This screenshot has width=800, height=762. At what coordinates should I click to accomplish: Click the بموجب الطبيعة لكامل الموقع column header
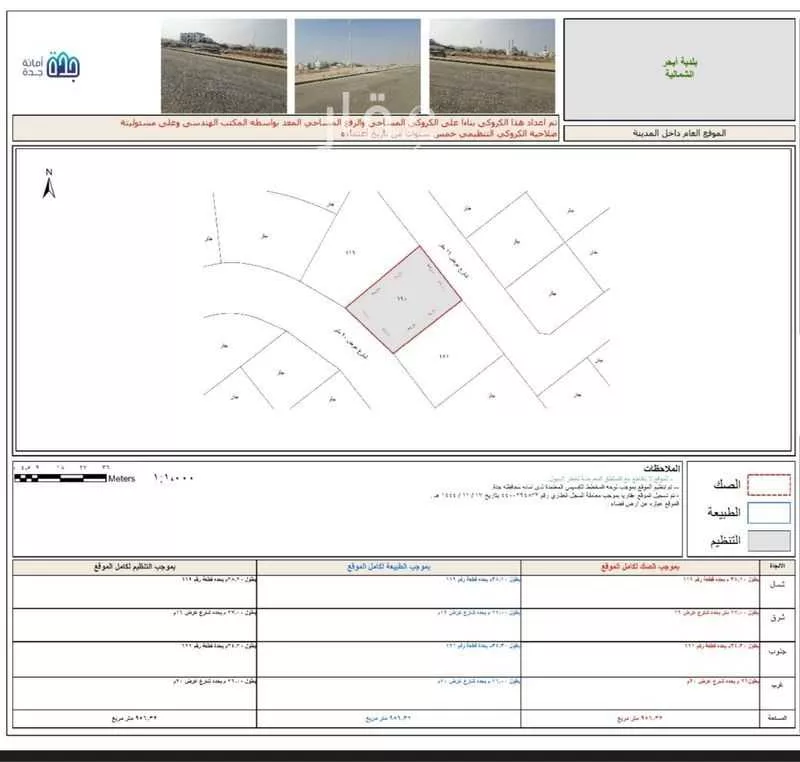[x=389, y=567]
